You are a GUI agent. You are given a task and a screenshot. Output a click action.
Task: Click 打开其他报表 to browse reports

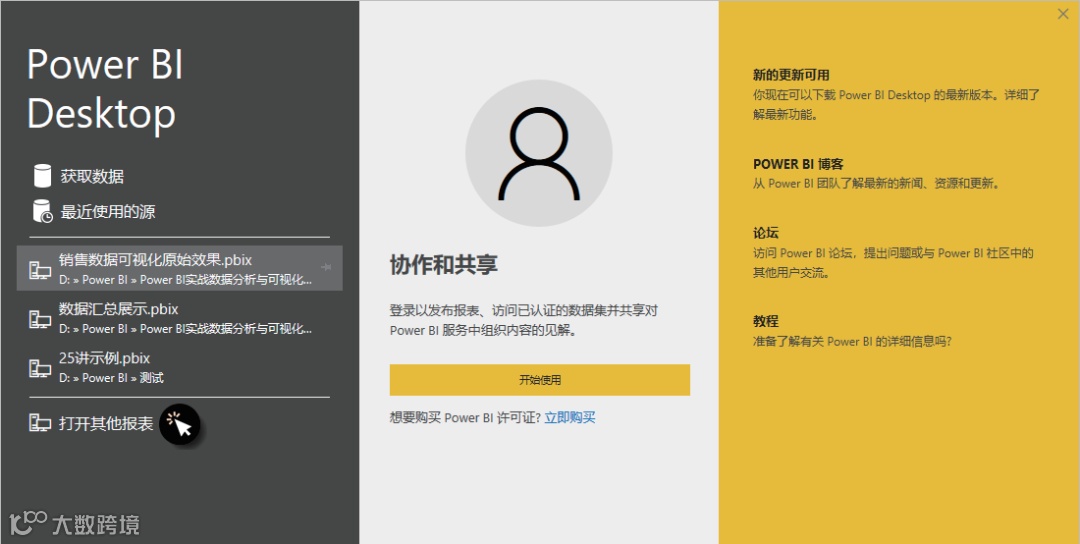pos(106,423)
